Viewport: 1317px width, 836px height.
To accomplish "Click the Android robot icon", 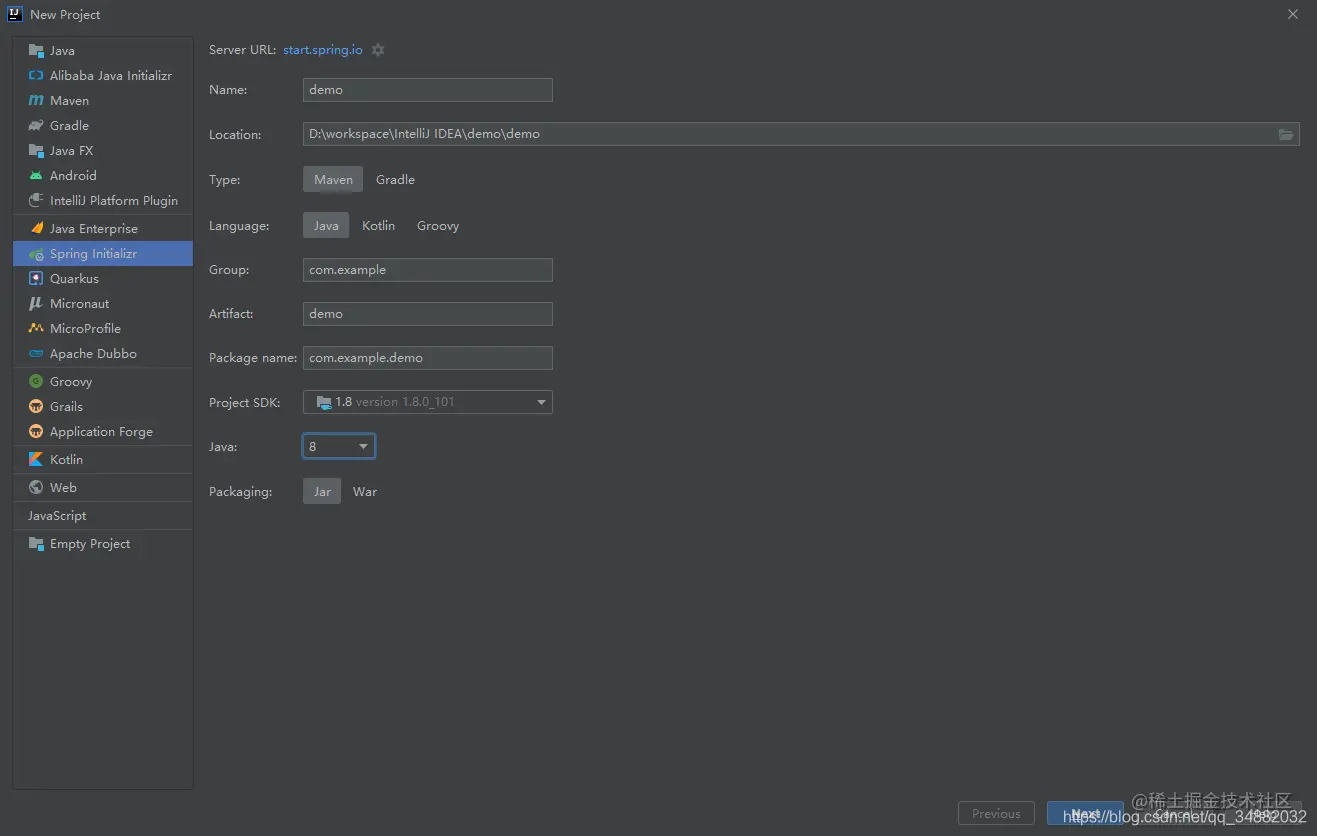I will (x=36, y=175).
